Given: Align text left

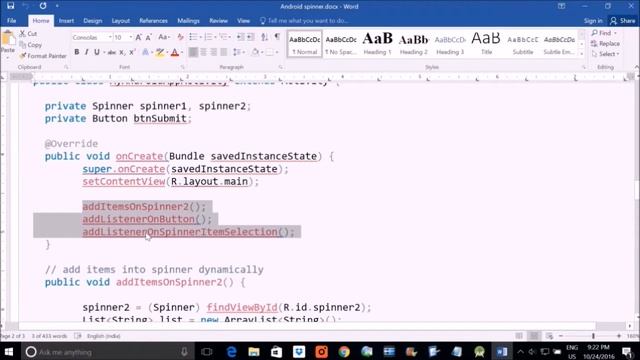Looking at the screenshot, I should point(193,52).
